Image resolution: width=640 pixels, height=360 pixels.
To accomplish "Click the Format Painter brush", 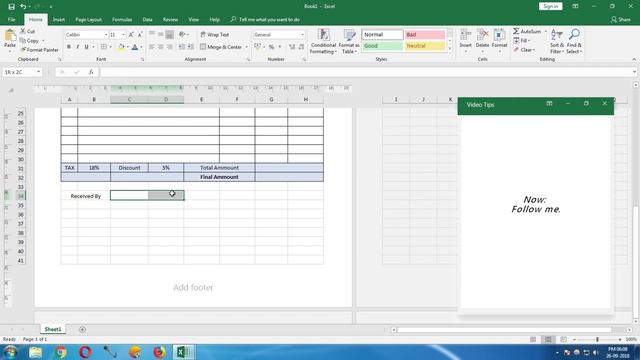I will click(x=23, y=49).
